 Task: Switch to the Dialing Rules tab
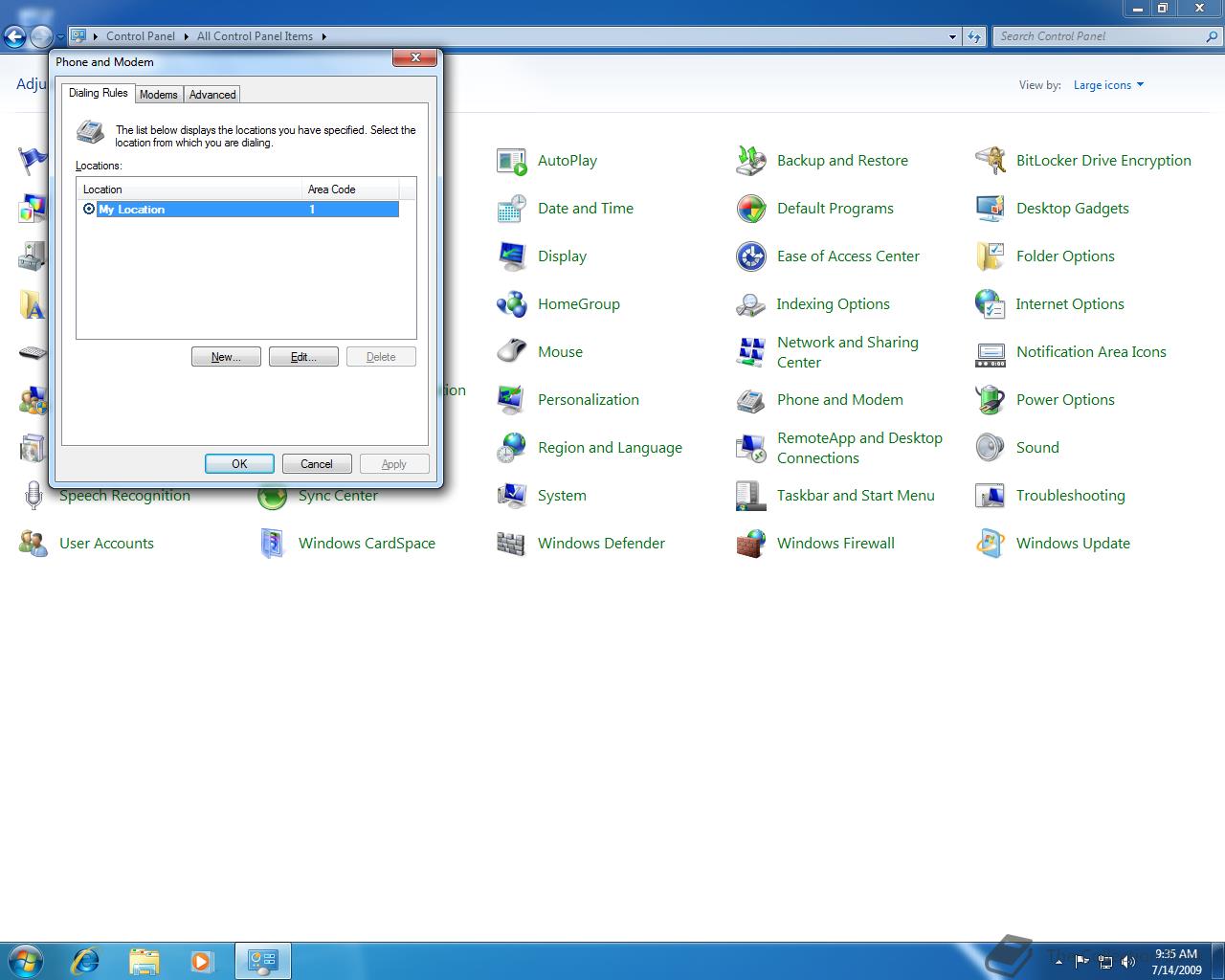(99, 93)
